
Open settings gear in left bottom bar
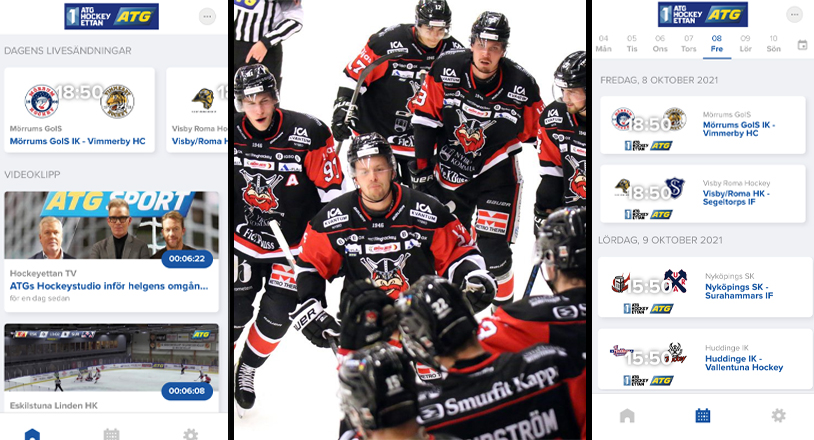tap(190, 434)
